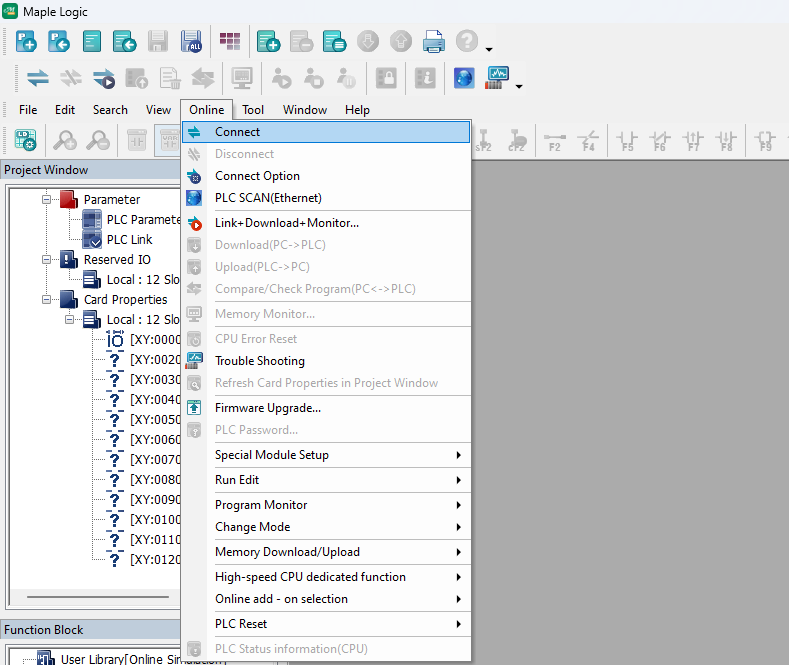This screenshot has width=789, height=665.
Task: Click the F7 rising edge contact icon
Action: pos(693,141)
